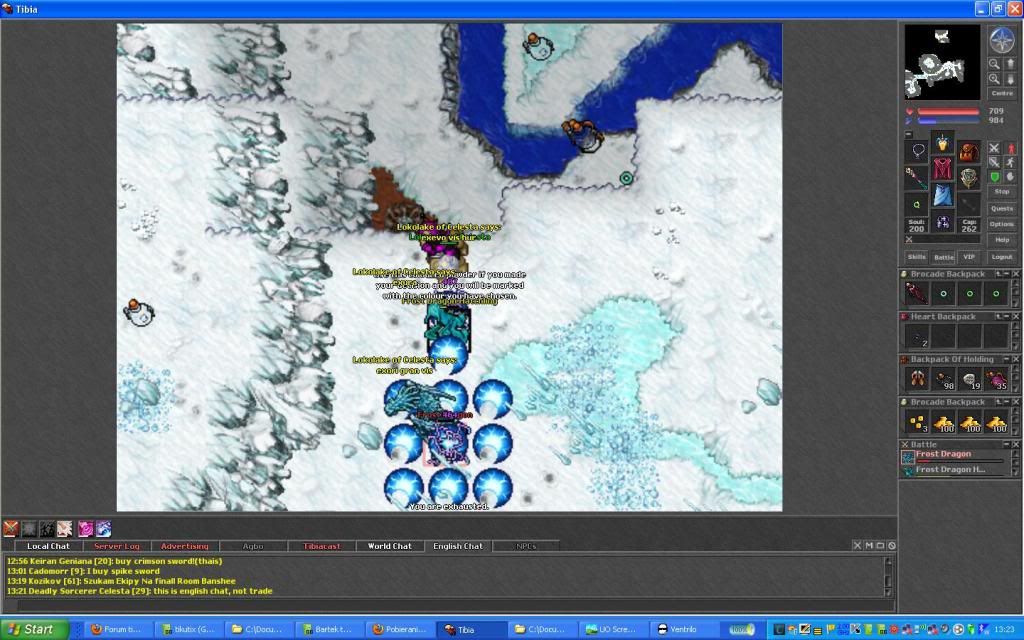Open the NPCs chat tab
Screen dimensions: 1024x640
tap(526, 546)
